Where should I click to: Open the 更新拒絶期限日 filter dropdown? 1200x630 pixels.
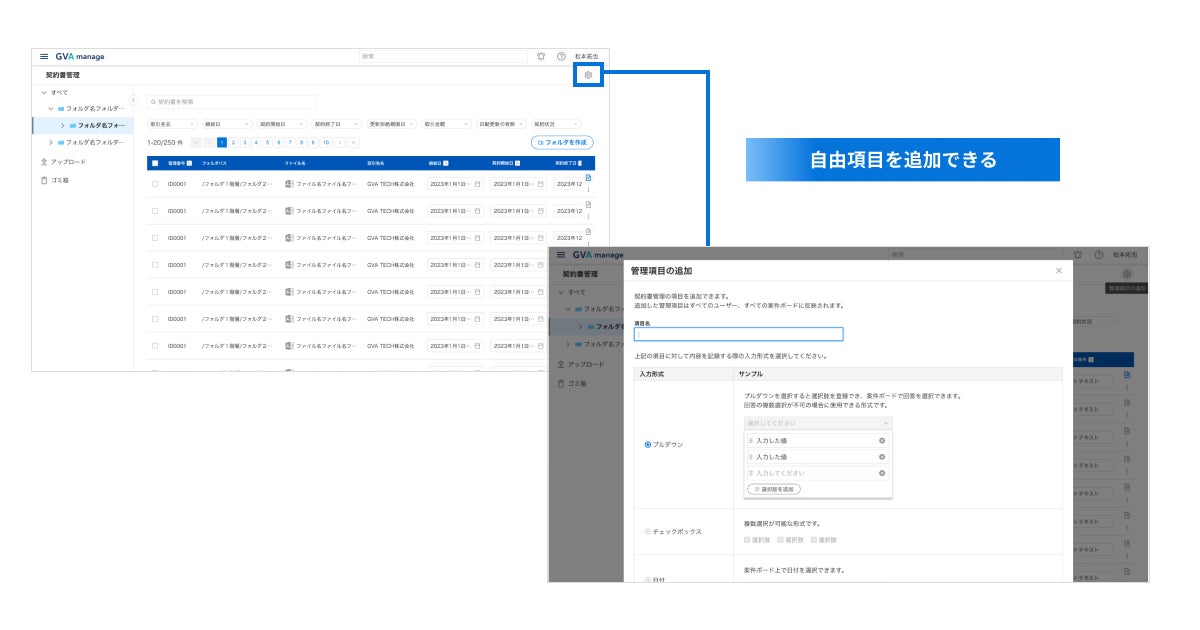click(392, 124)
